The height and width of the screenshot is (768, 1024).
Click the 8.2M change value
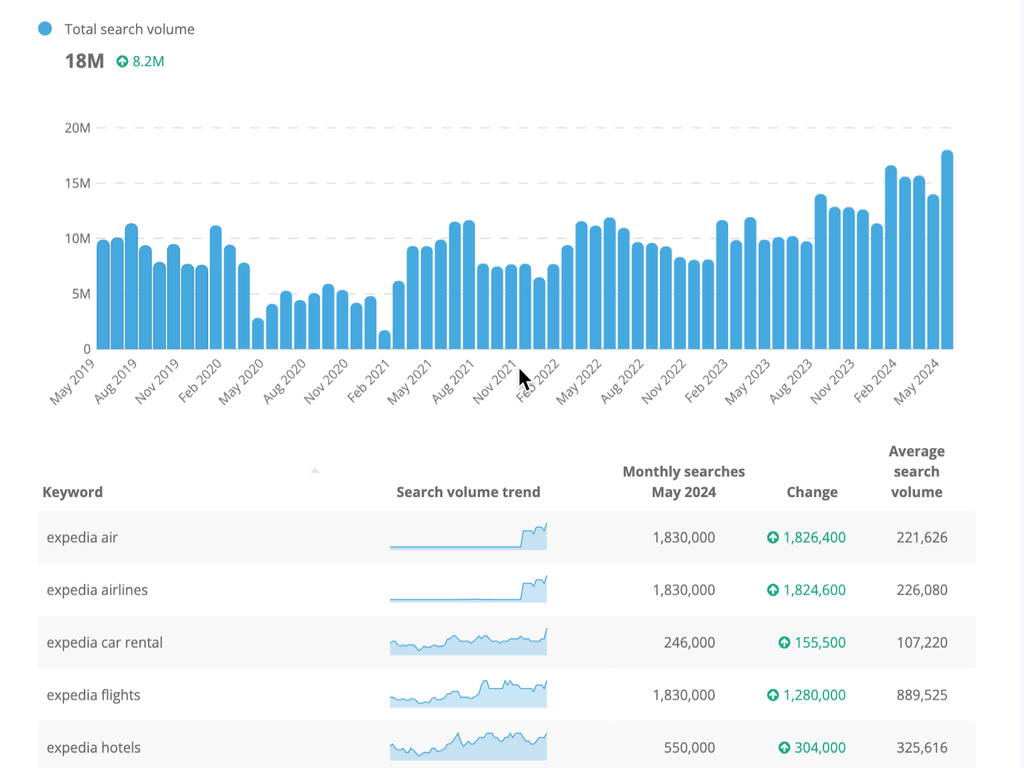pyautogui.click(x=148, y=61)
